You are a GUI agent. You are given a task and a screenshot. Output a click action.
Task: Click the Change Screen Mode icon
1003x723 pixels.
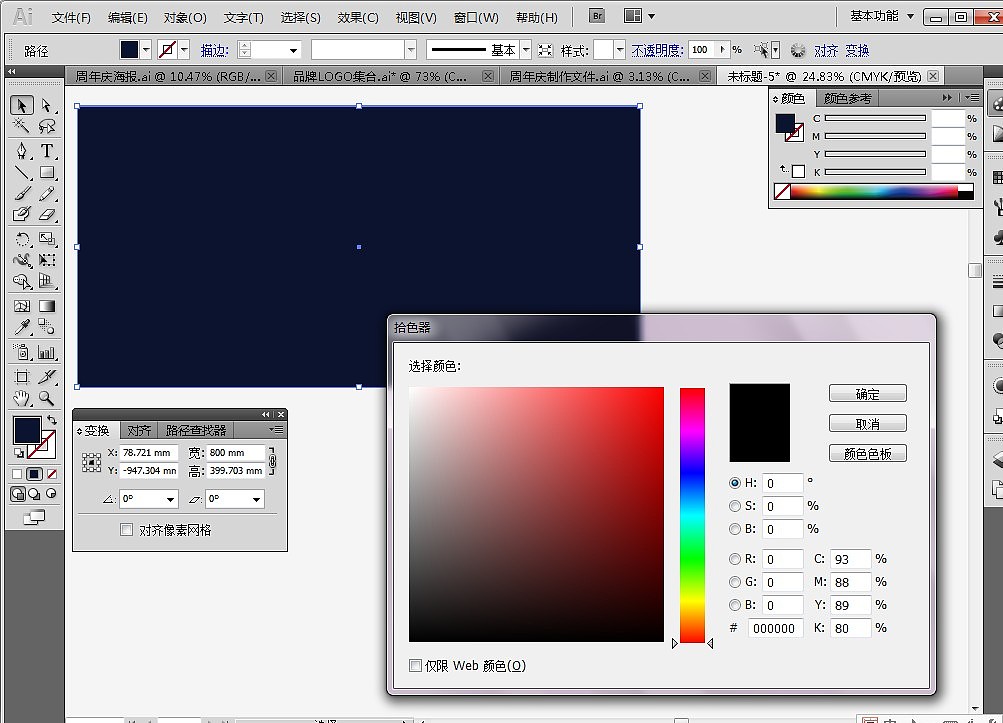pos(34,517)
